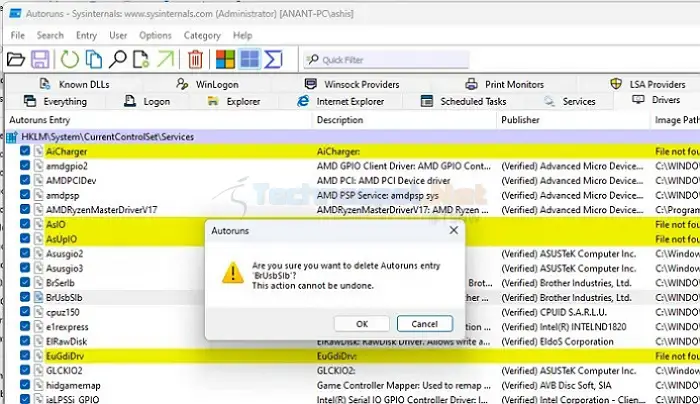
Task: Open the File menu
Action: [18, 35]
